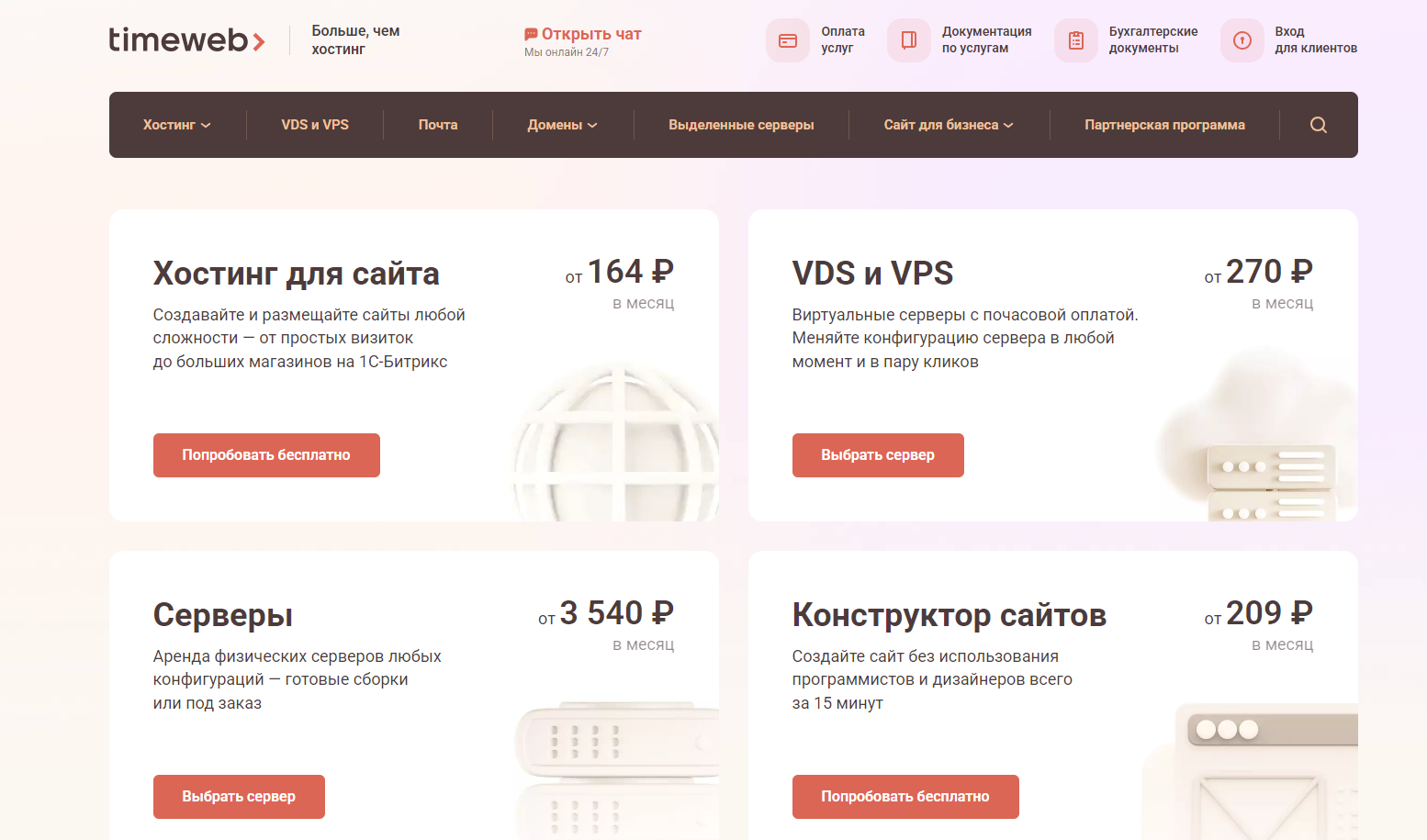
Task: Click the client login icon
Action: pyautogui.click(x=1242, y=40)
